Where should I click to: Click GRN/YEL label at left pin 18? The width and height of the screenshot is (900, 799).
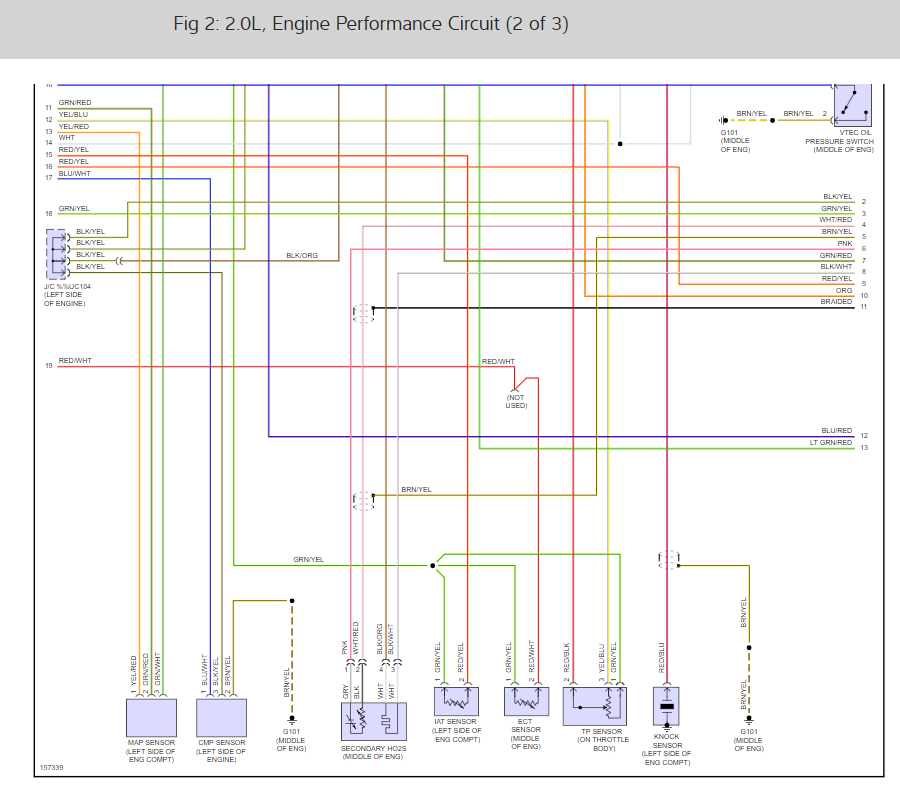pyautogui.click(x=74, y=208)
